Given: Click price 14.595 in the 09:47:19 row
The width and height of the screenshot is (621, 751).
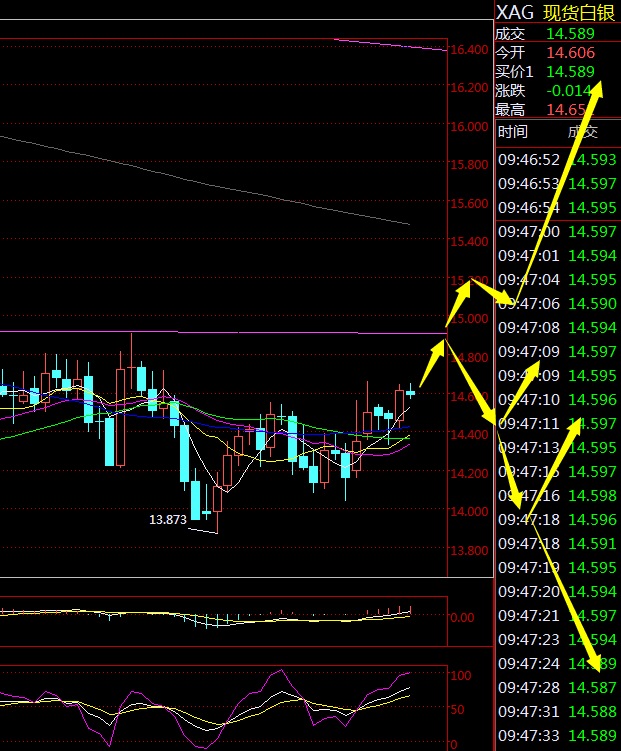Looking at the screenshot, I should tap(592, 568).
